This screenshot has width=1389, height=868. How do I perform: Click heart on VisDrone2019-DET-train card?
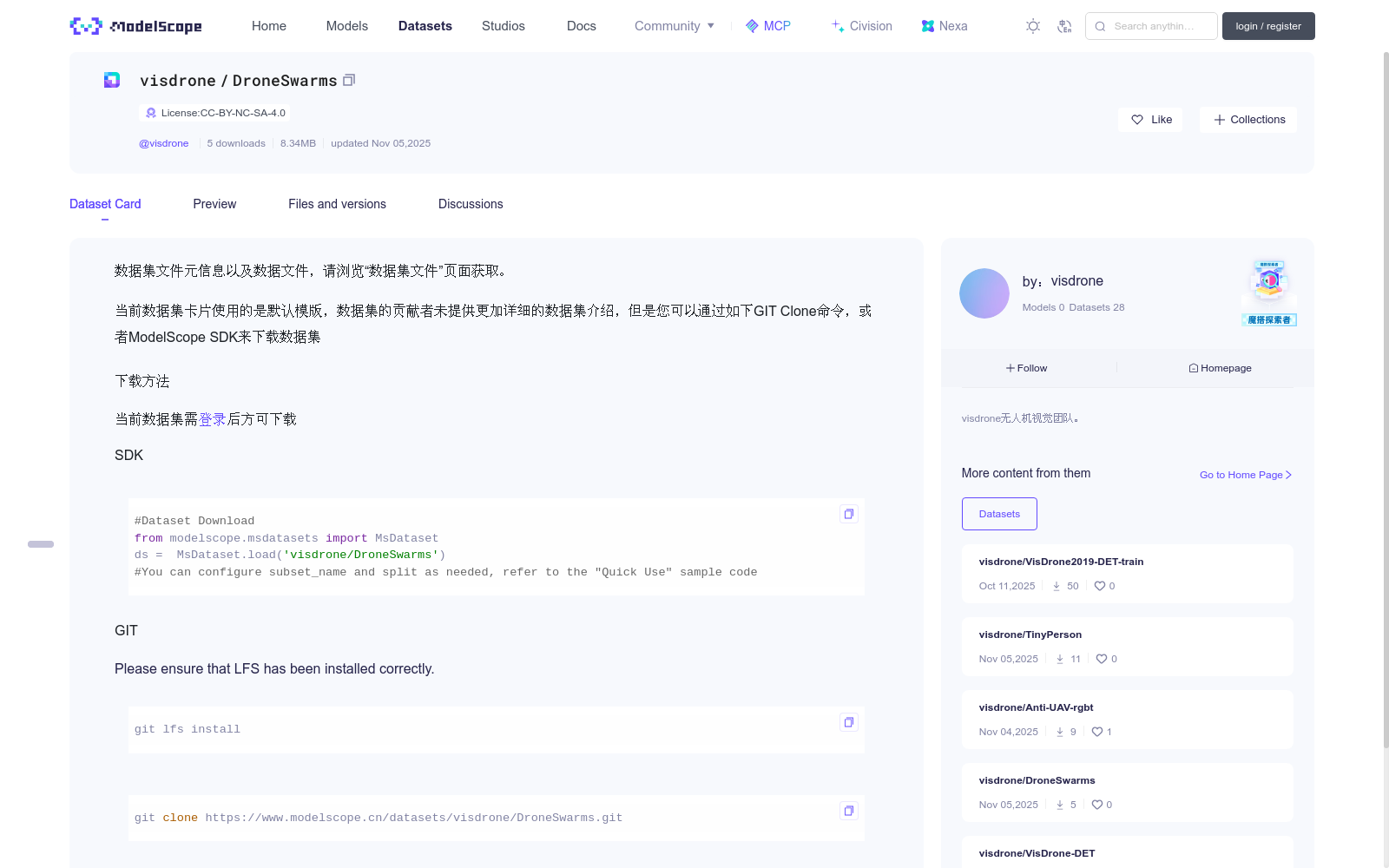(1100, 586)
